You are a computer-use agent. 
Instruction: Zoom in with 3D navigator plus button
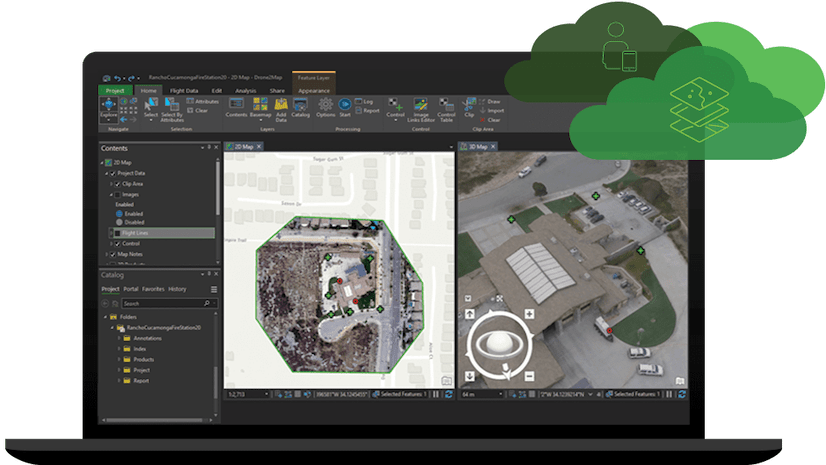pyautogui.click(x=529, y=314)
